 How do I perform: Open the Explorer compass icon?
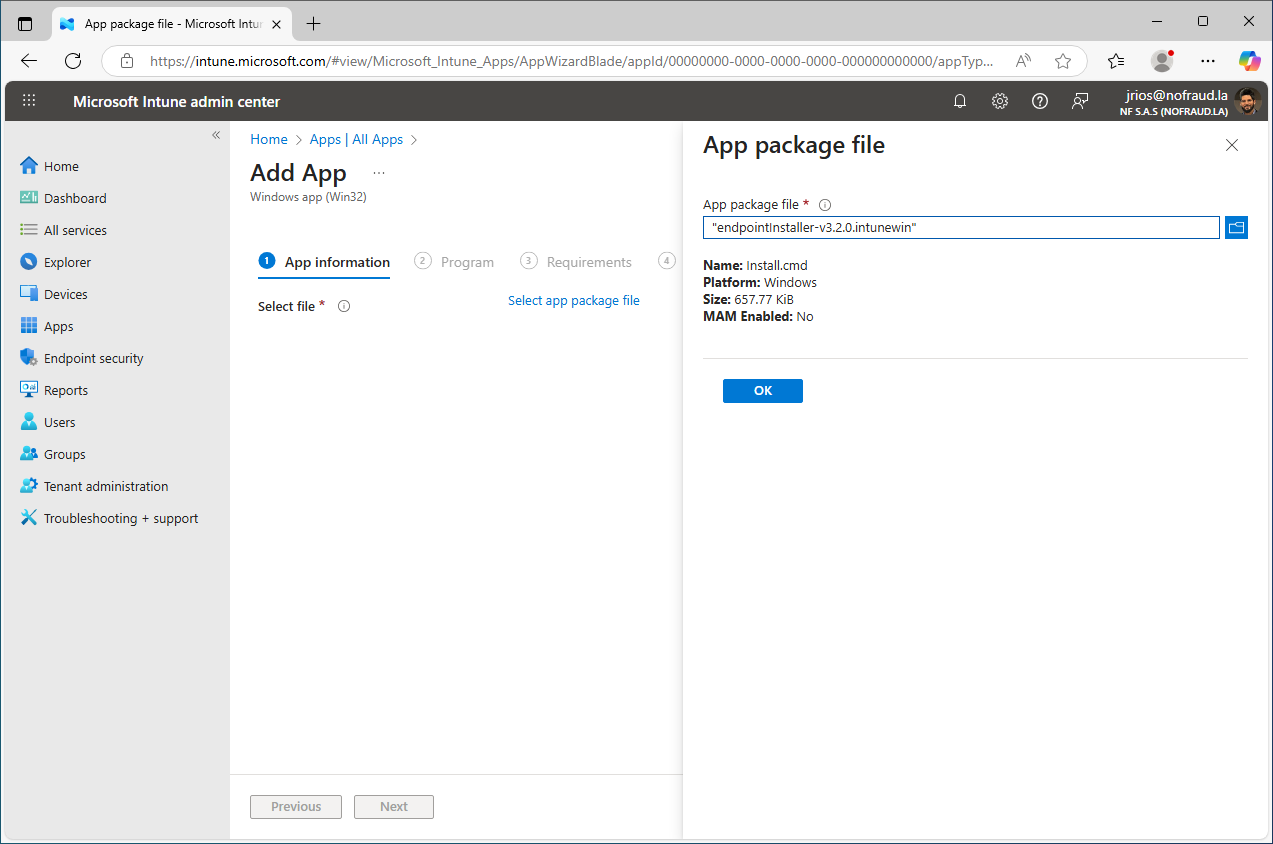(28, 262)
